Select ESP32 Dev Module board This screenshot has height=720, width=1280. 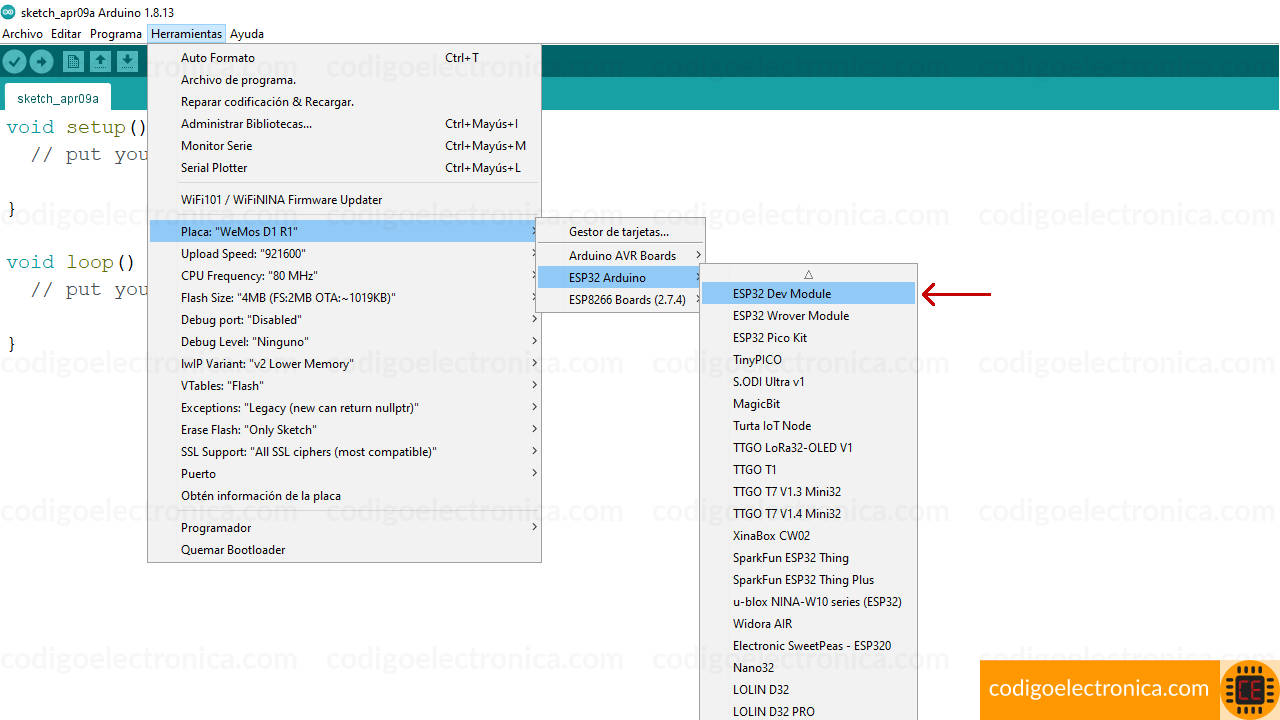(808, 294)
